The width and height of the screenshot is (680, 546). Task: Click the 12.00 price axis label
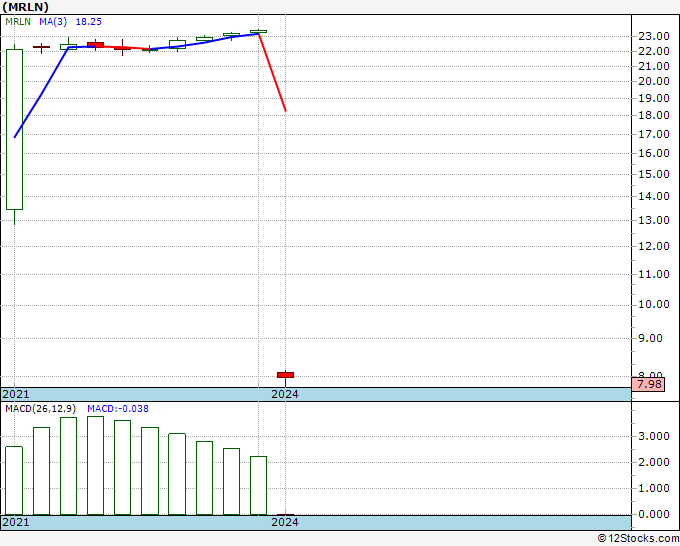(x=654, y=246)
